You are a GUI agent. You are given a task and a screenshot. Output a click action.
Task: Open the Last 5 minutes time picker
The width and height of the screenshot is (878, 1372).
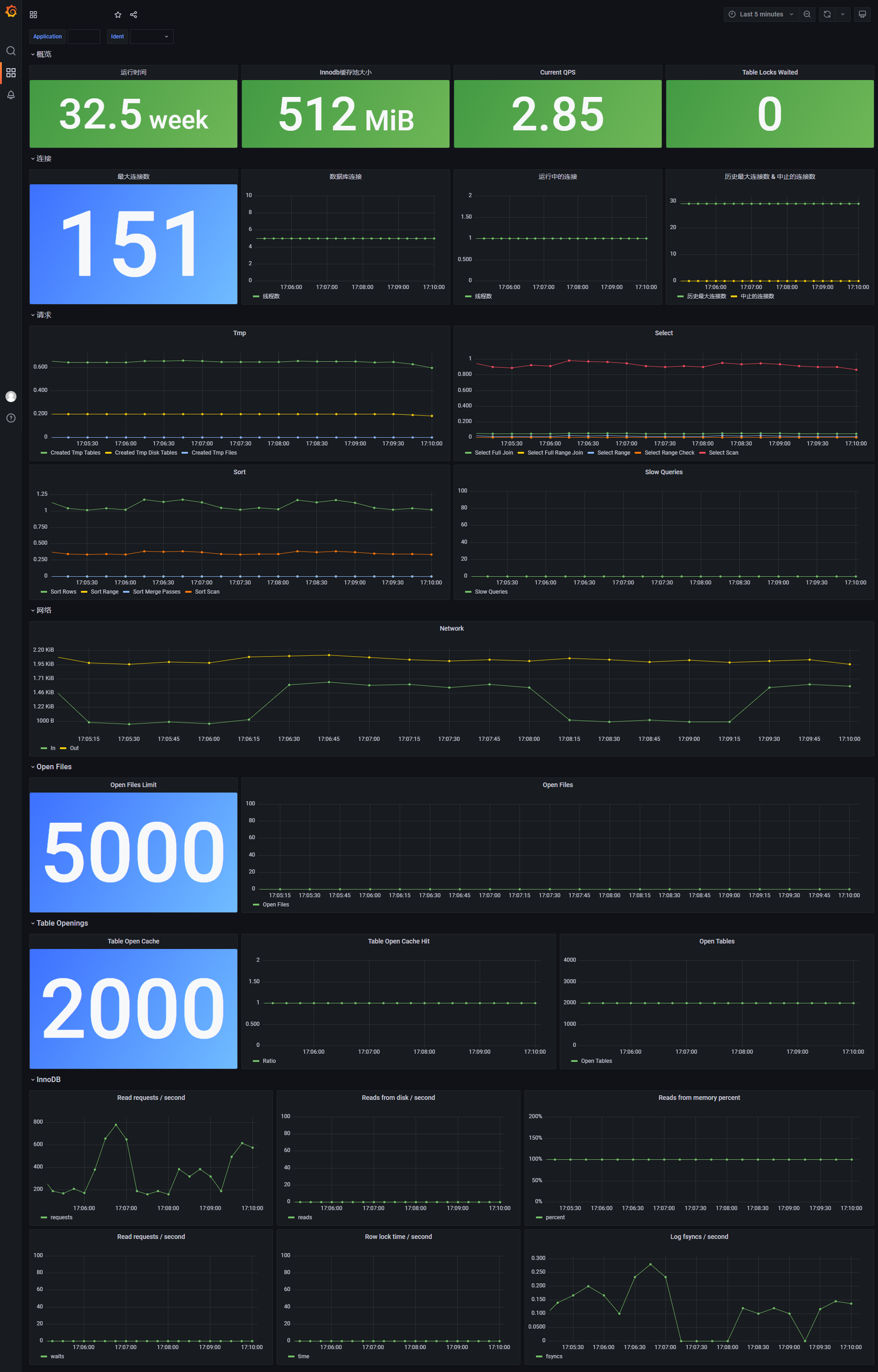pyautogui.click(x=760, y=14)
